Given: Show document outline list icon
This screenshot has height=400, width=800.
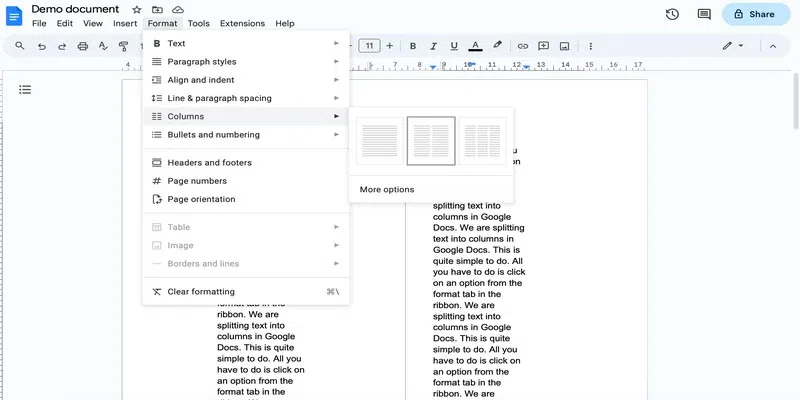Looking at the screenshot, I should click(x=25, y=90).
